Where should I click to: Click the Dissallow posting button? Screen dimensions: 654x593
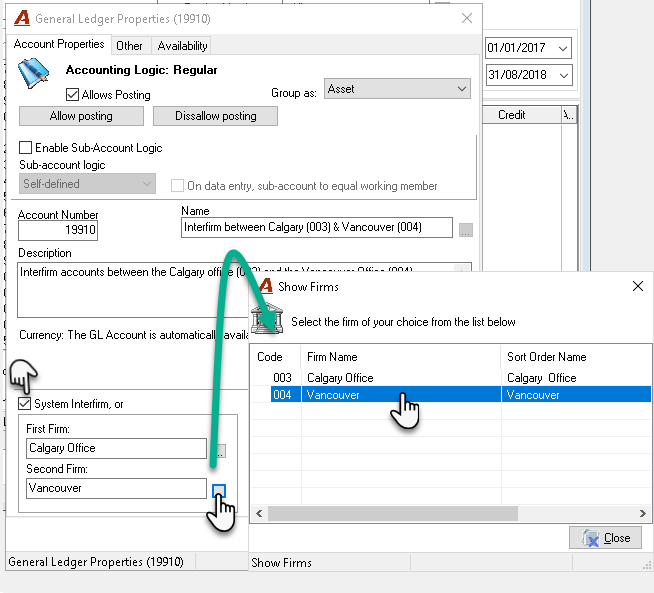(x=215, y=116)
